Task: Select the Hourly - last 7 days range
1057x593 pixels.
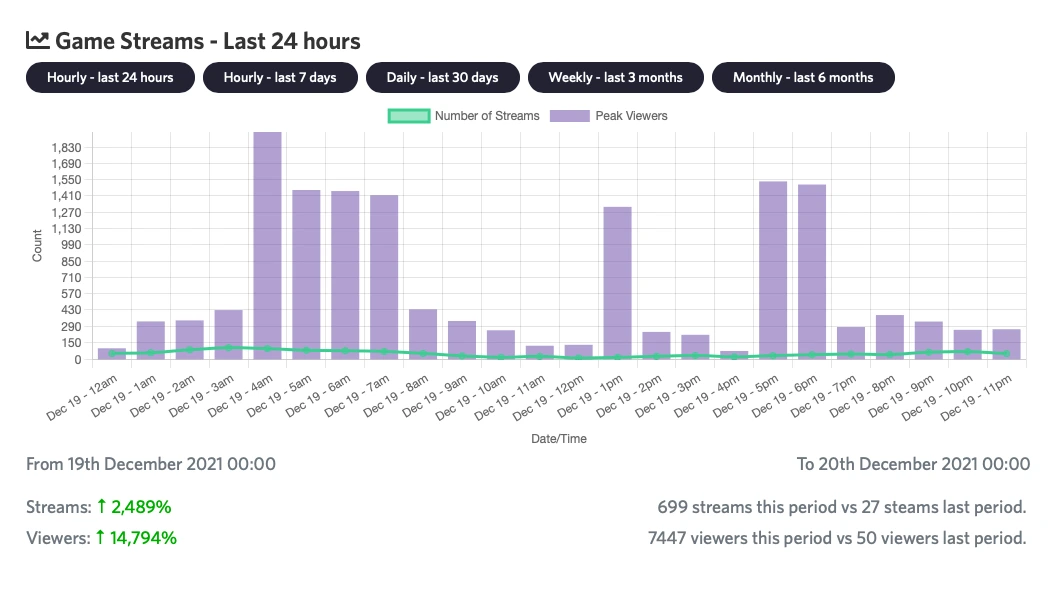Action: (280, 77)
